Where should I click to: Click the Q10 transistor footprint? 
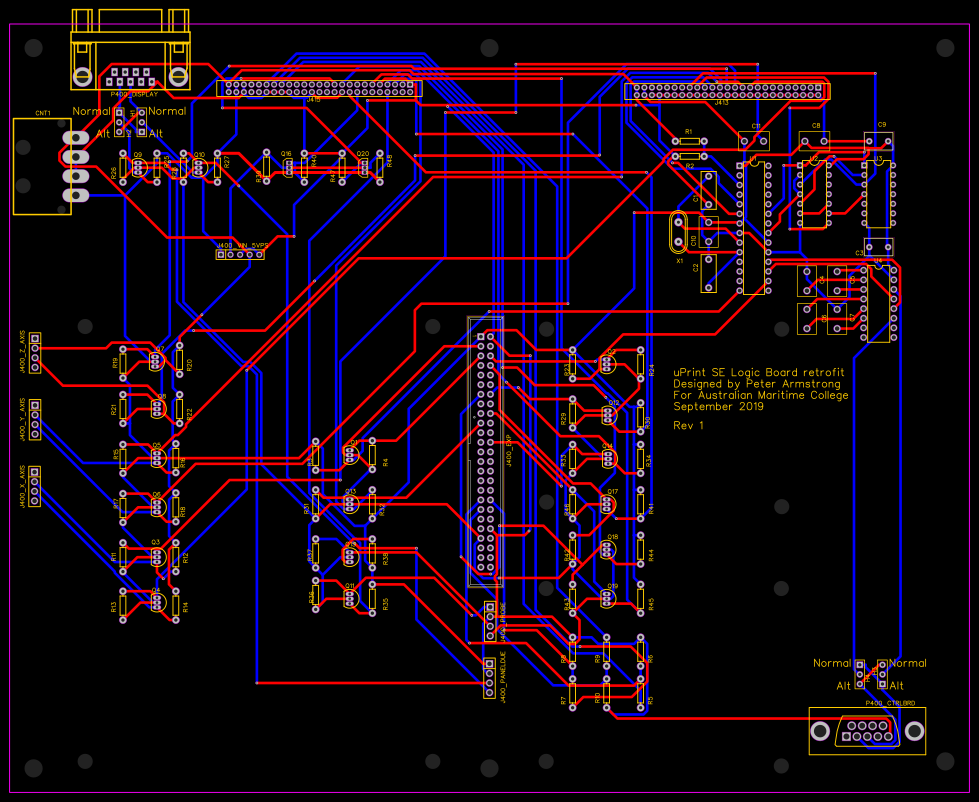coord(199,168)
